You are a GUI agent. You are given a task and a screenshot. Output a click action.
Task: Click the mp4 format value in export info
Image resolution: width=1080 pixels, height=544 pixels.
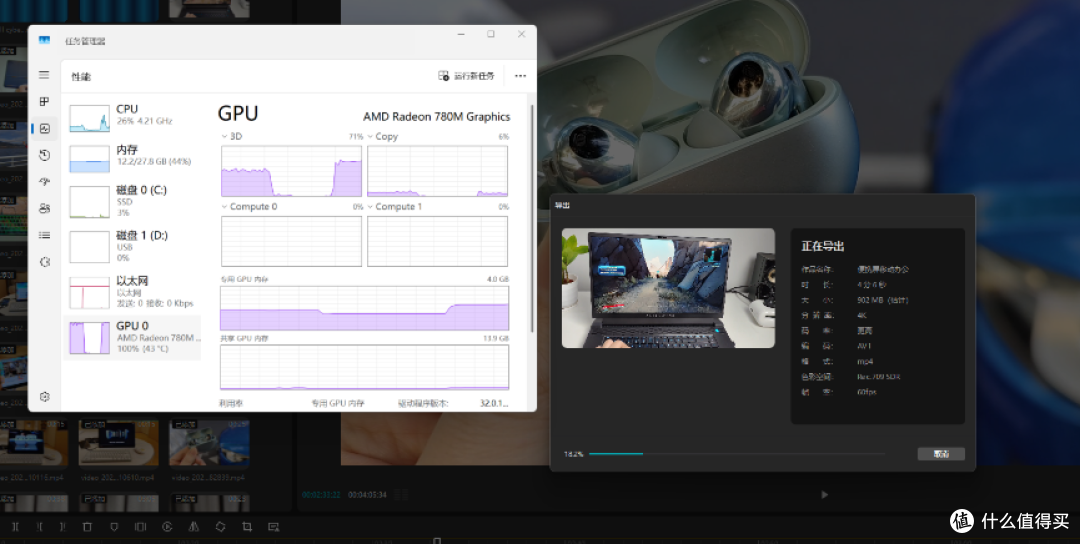tap(864, 361)
